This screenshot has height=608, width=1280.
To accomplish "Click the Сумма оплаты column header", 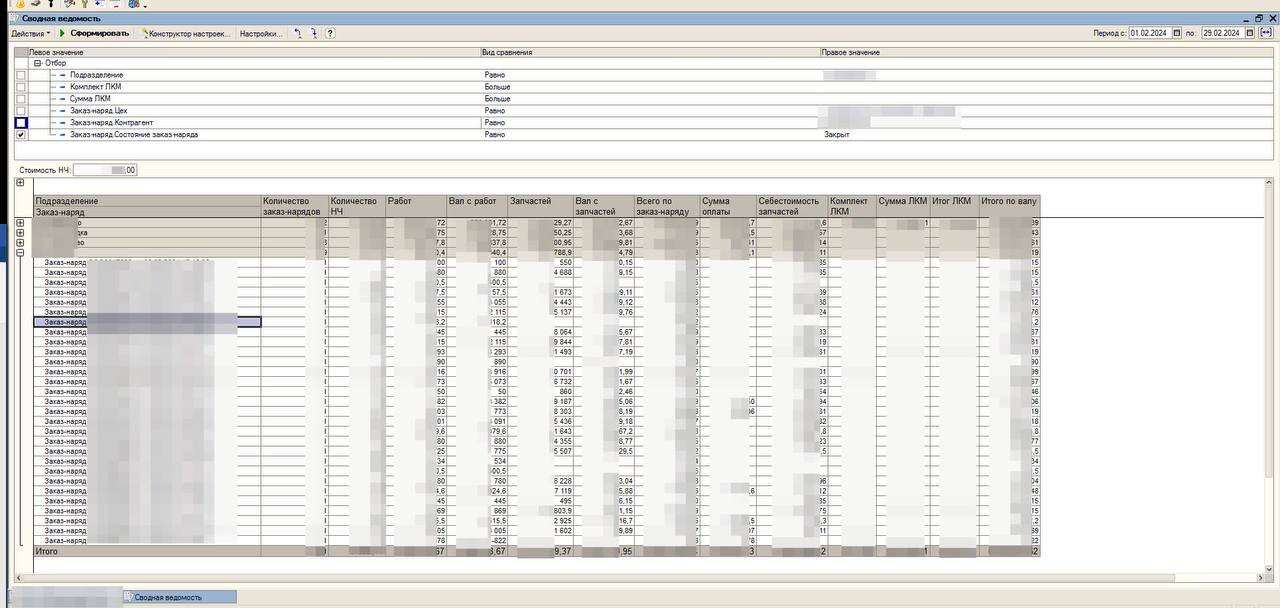I will [728, 207].
